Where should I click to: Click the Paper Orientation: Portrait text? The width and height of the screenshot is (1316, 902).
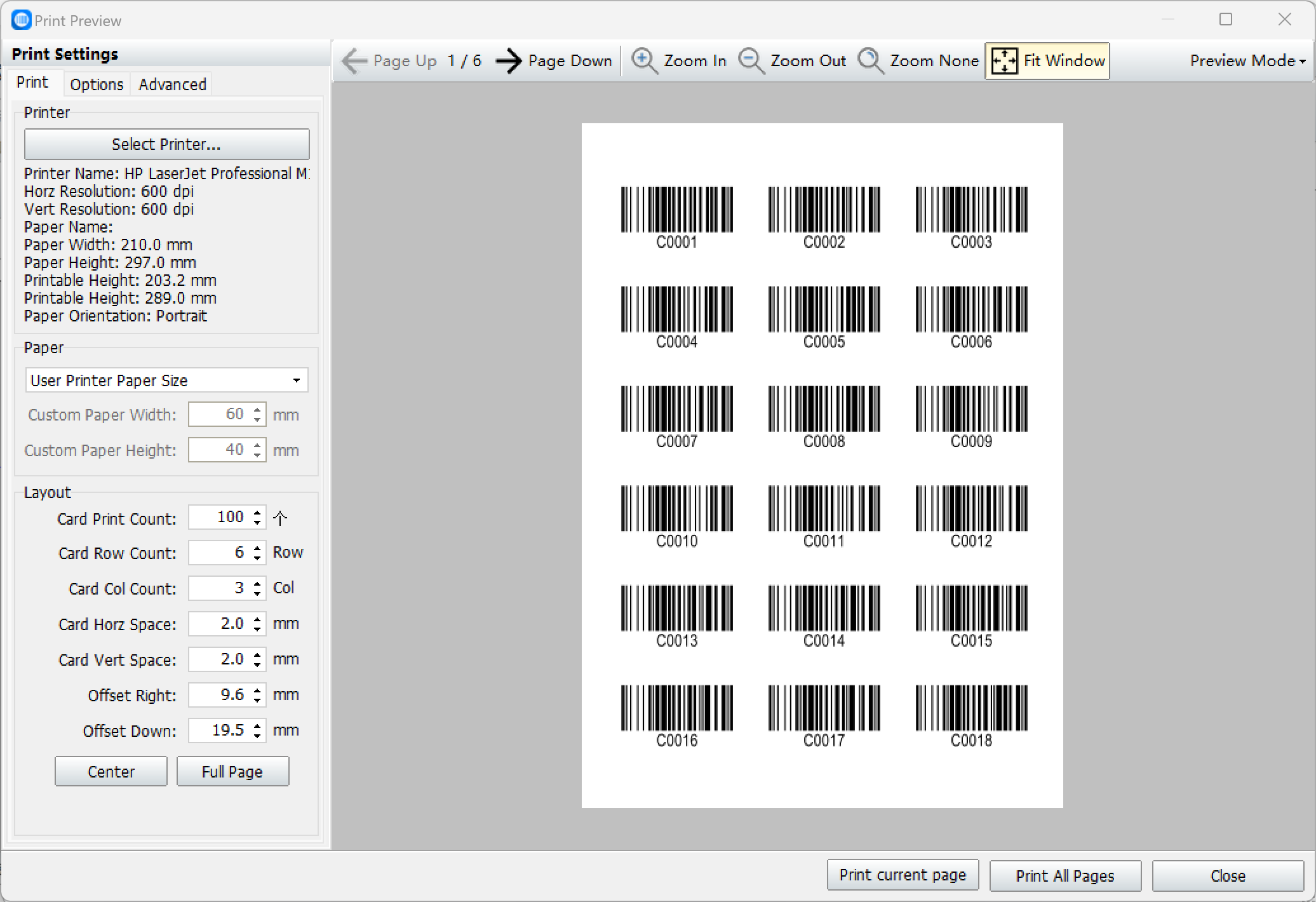[116, 316]
